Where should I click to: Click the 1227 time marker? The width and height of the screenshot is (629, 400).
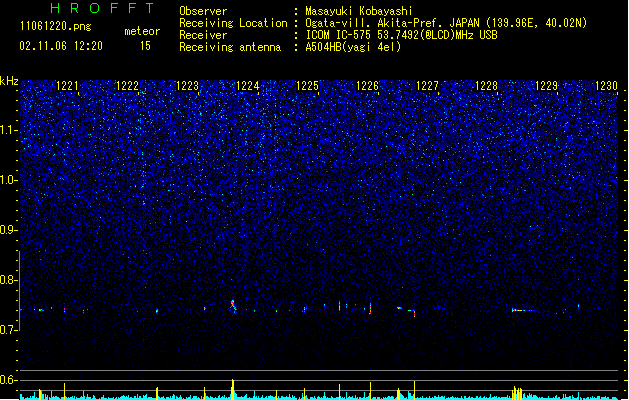(427, 86)
